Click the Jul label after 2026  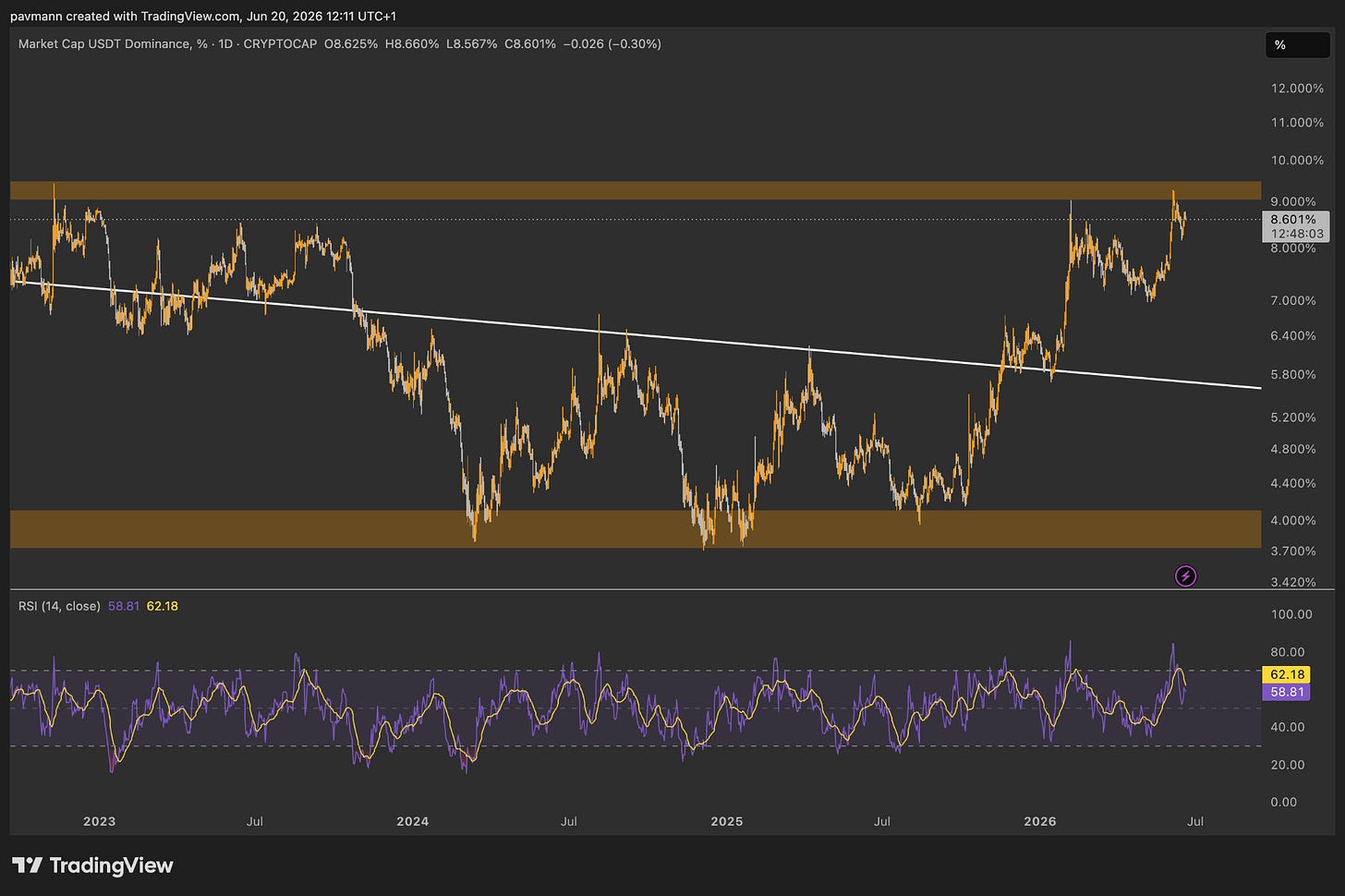click(x=1195, y=821)
